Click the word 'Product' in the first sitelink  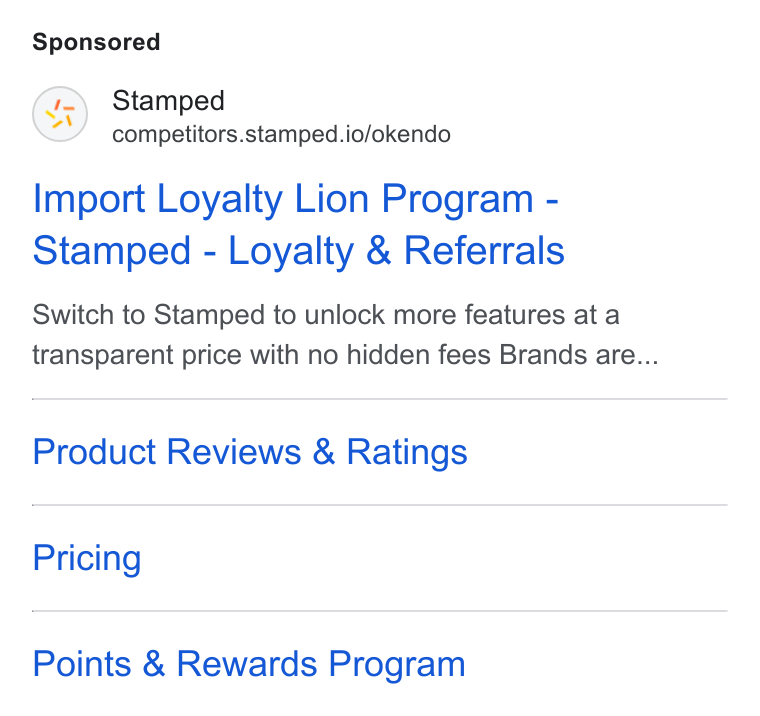pyautogui.click(x=94, y=452)
